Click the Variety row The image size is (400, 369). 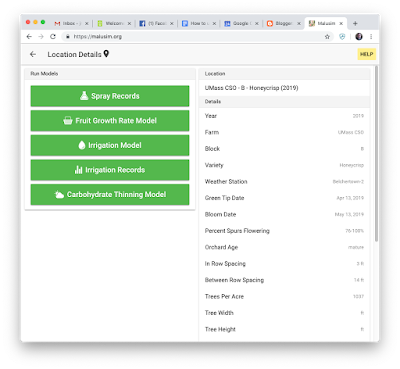click(x=284, y=165)
